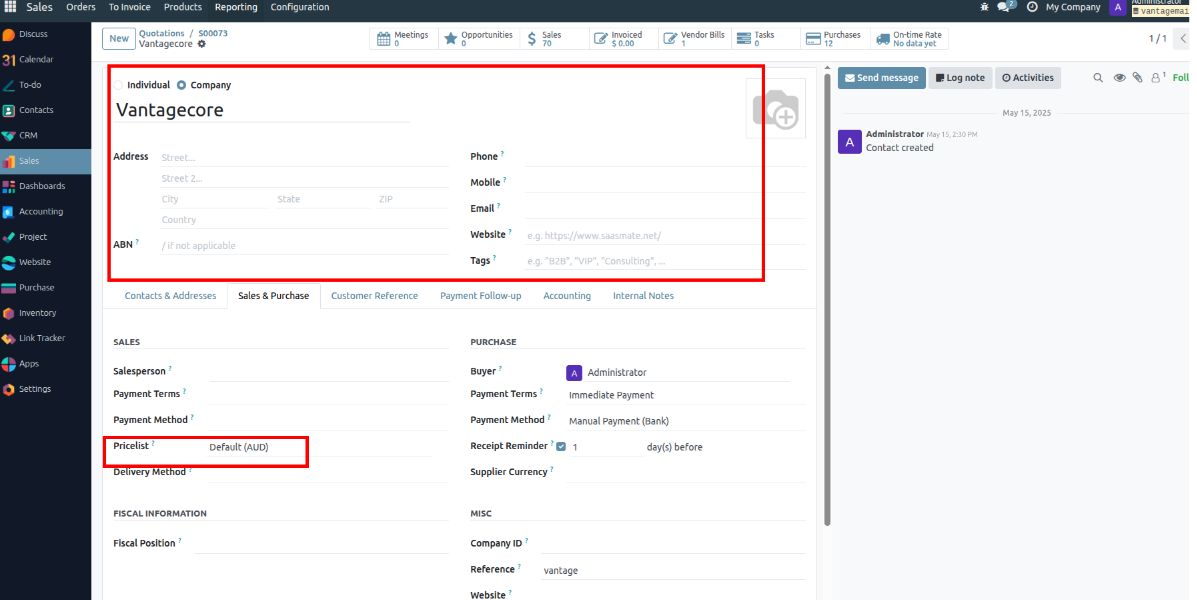The height and width of the screenshot is (600, 1197).
Task: Select the Individual radio option
Action: pos(119,85)
